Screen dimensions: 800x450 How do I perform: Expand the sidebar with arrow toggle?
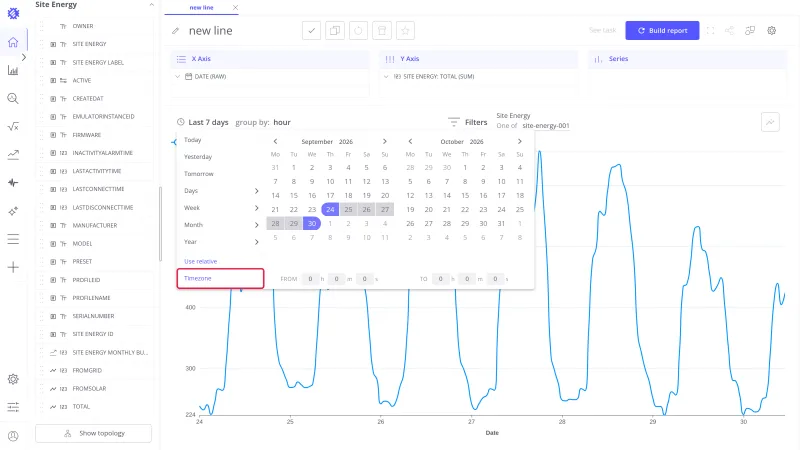pyautogui.click(x=24, y=58)
